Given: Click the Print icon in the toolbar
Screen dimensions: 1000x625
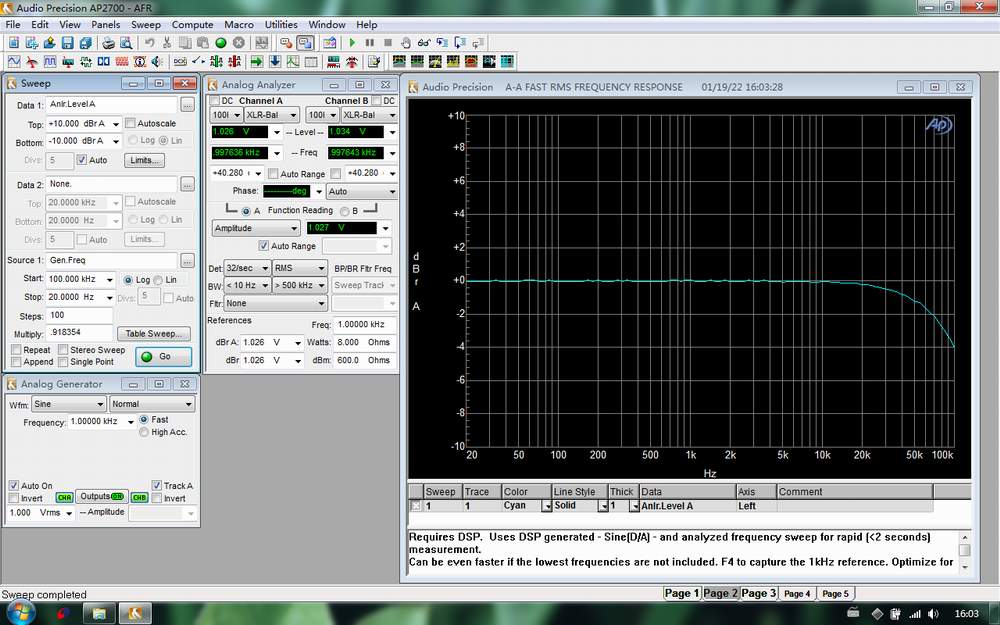Looking at the screenshot, I should (x=108, y=43).
